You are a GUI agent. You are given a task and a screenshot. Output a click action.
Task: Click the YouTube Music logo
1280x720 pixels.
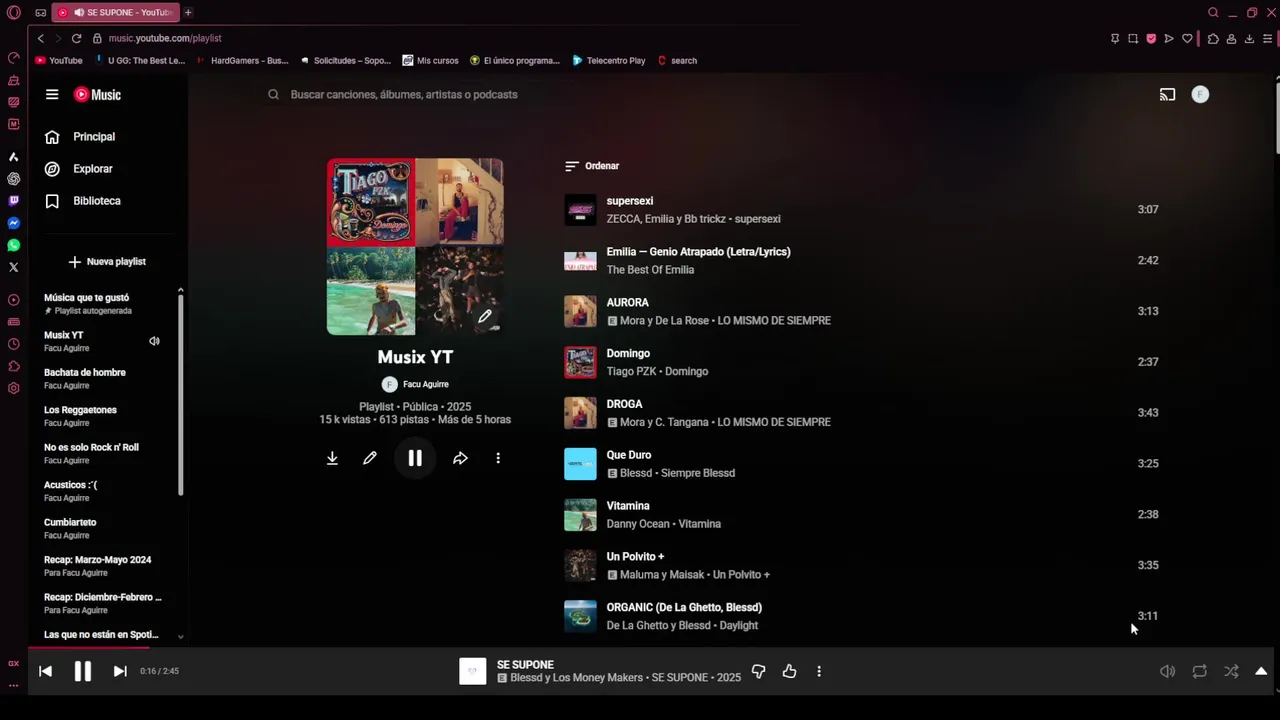click(97, 95)
